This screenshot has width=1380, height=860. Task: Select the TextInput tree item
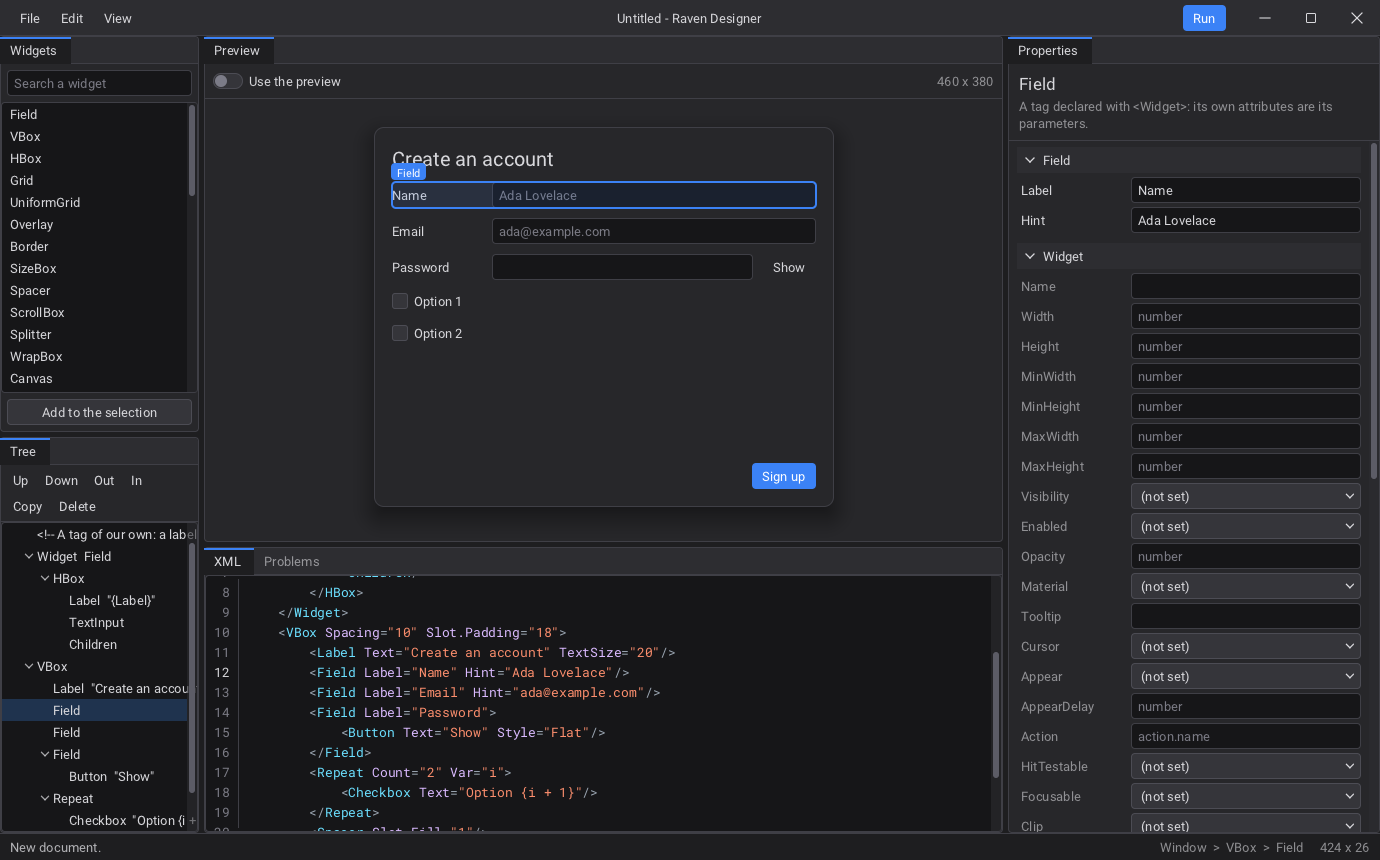point(96,622)
